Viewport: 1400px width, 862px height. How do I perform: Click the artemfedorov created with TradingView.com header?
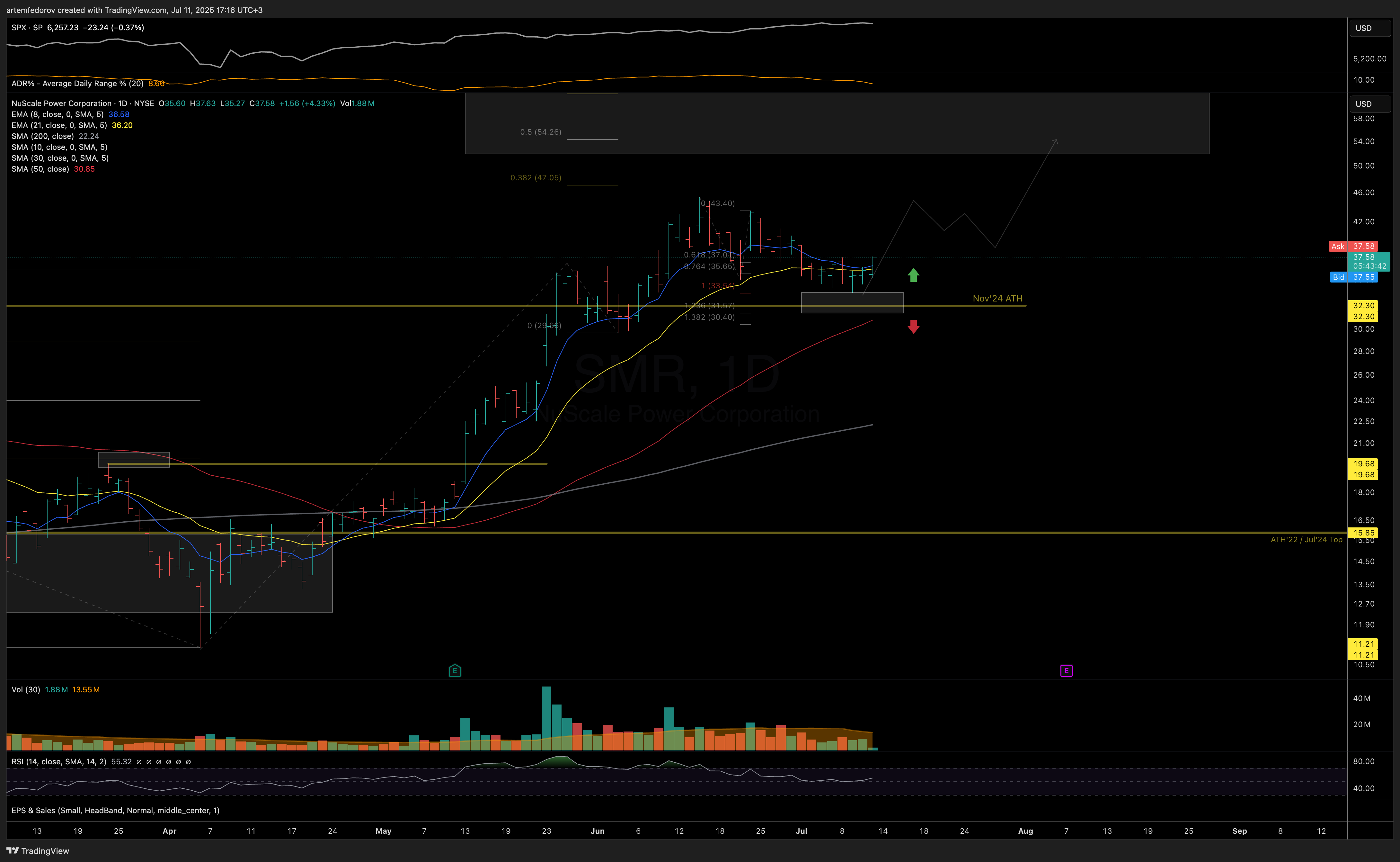[x=134, y=10]
